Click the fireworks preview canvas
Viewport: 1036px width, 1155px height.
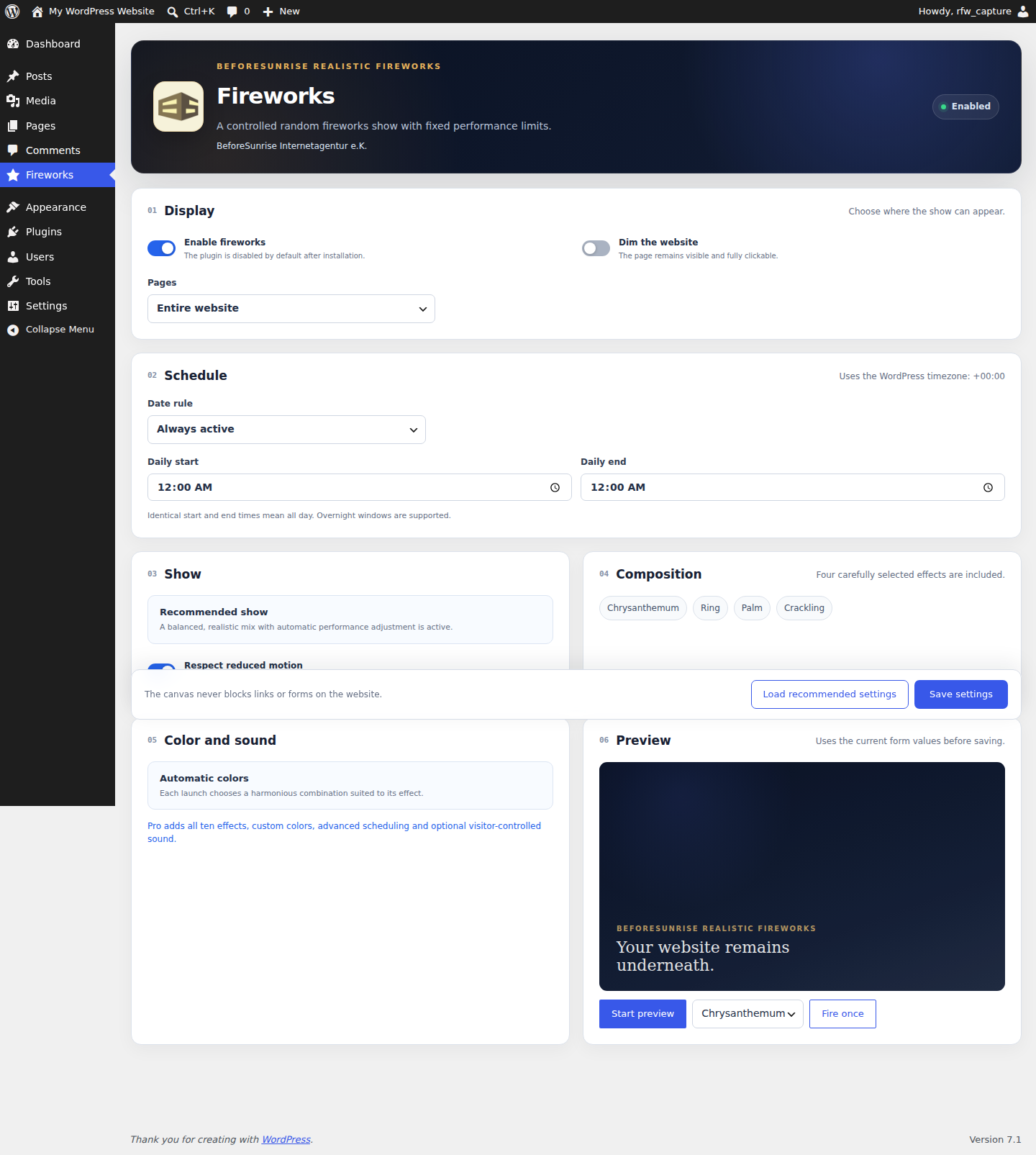802,877
